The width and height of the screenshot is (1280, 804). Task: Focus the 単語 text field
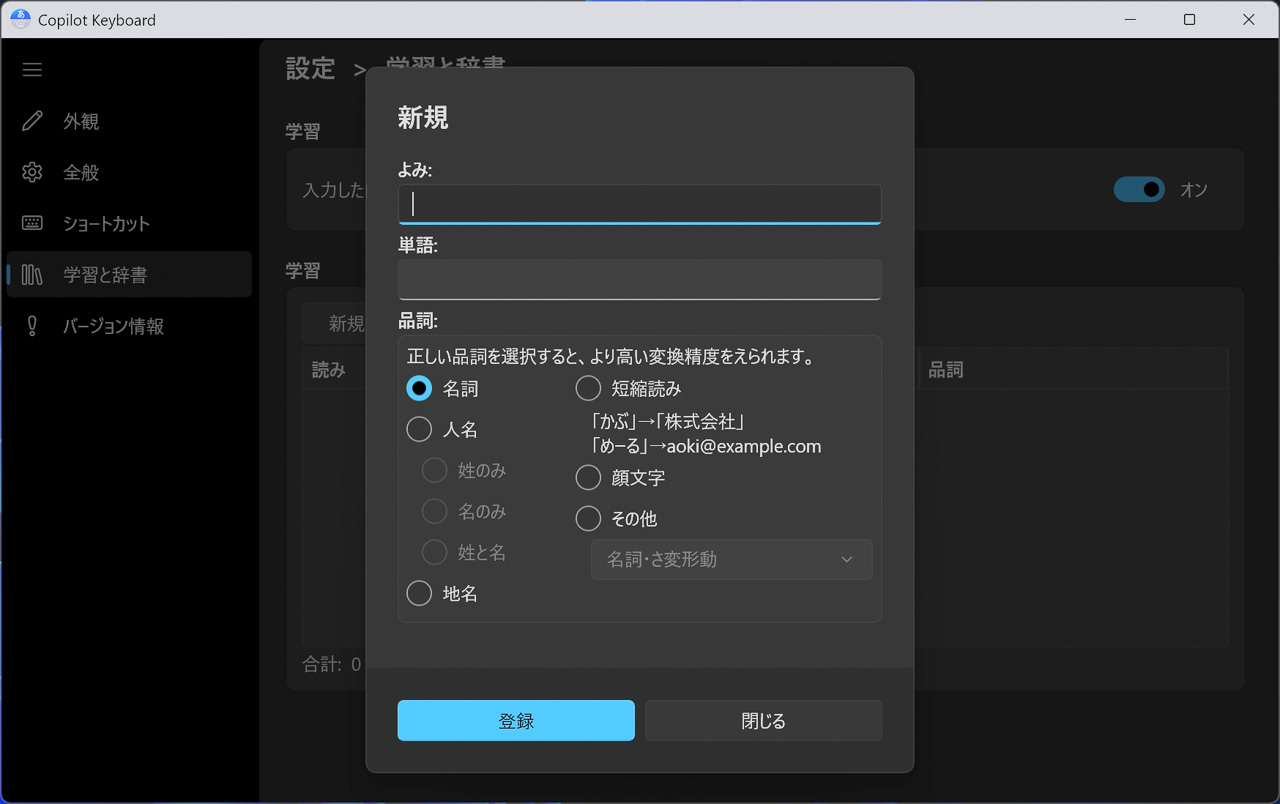(x=639, y=279)
